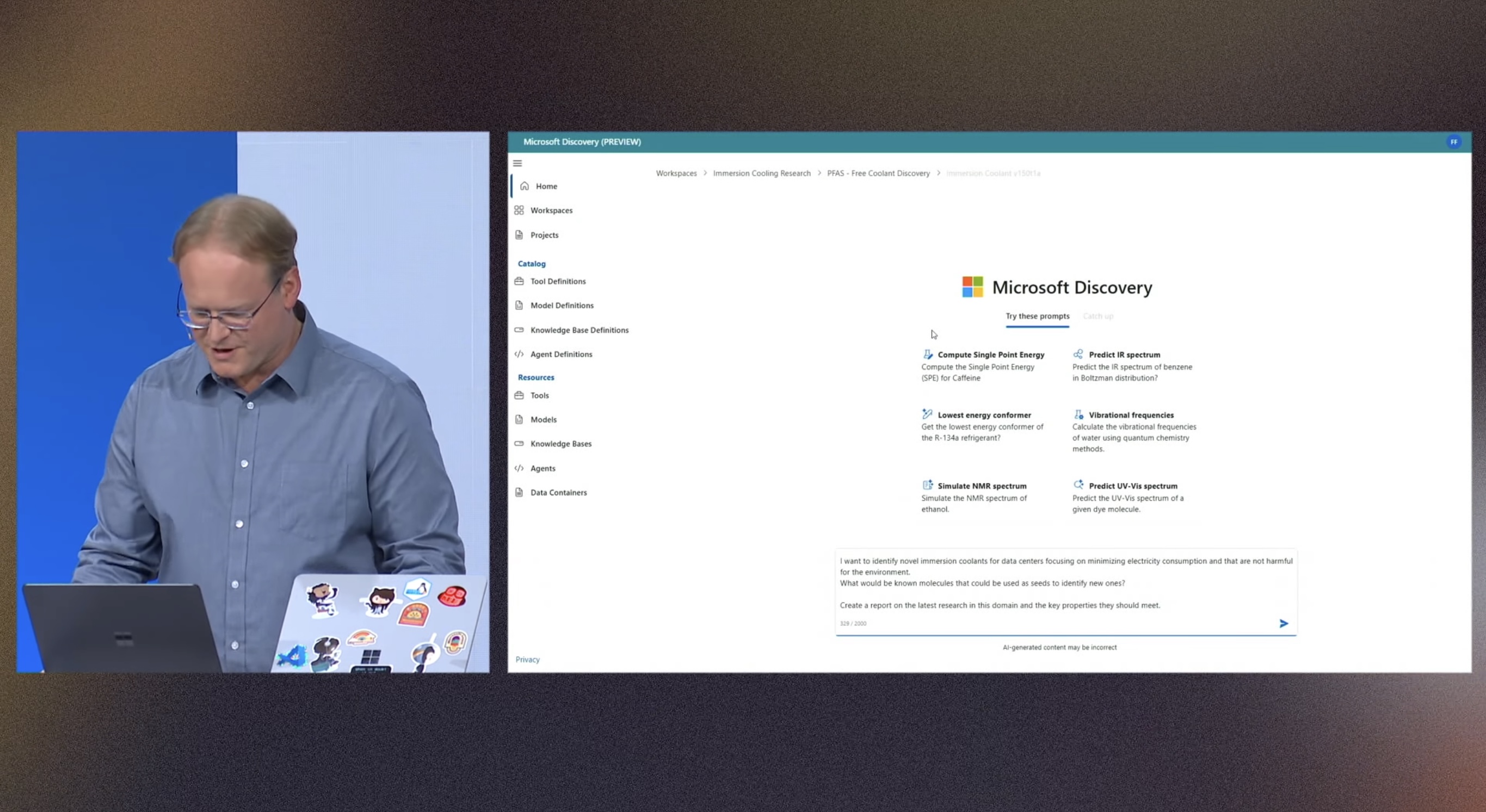Click the Catalog section heading
Image resolution: width=1486 pixels, height=812 pixels.
531,264
